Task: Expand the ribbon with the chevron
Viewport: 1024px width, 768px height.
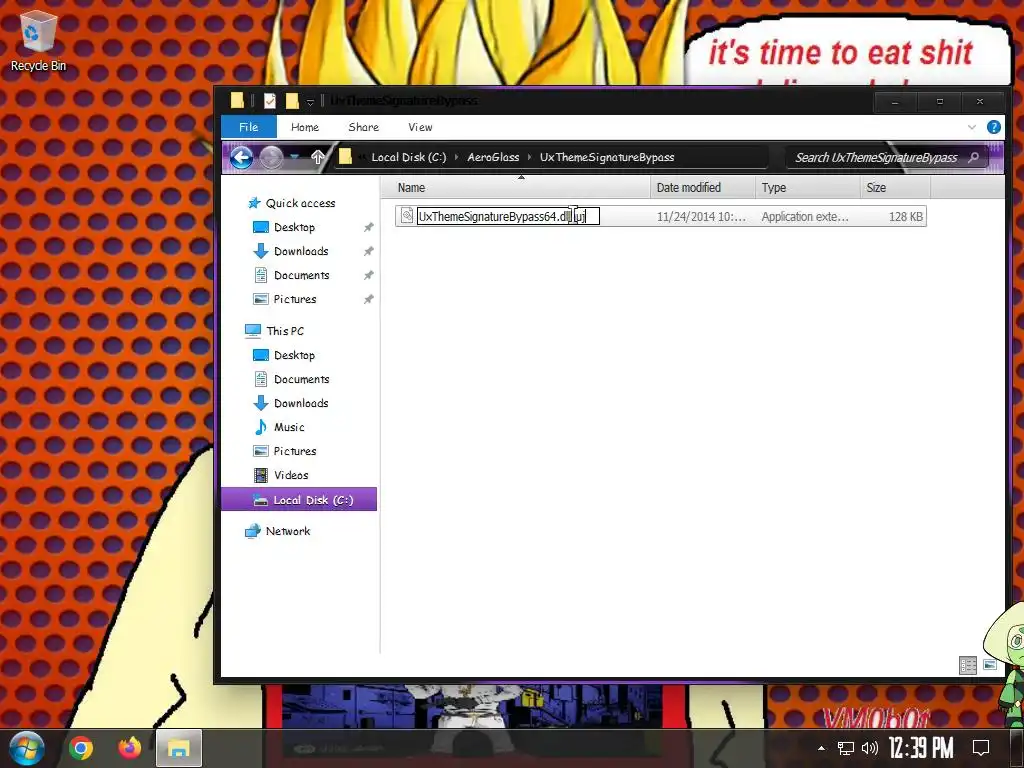Action: click(x=972, y=127)
